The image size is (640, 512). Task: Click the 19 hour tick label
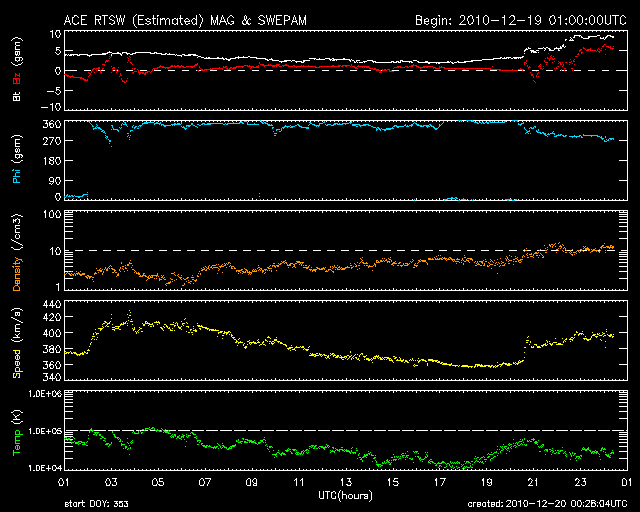[487, 482]
